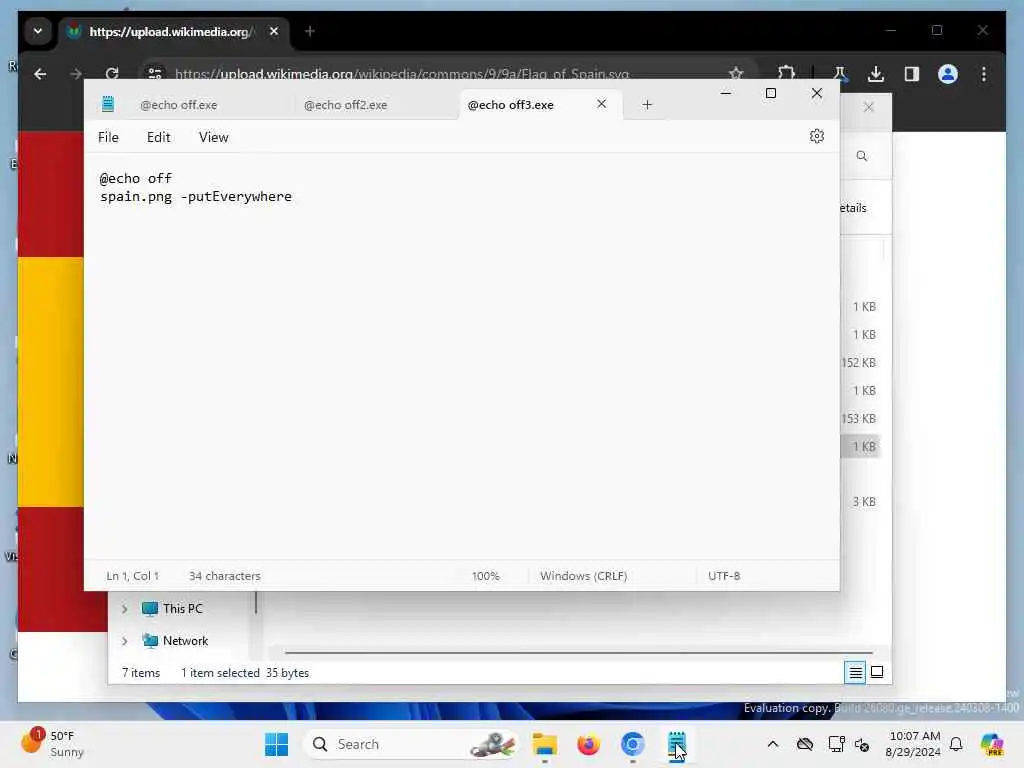
Task: Click the 100% zoom status entry
Action: 485,576
